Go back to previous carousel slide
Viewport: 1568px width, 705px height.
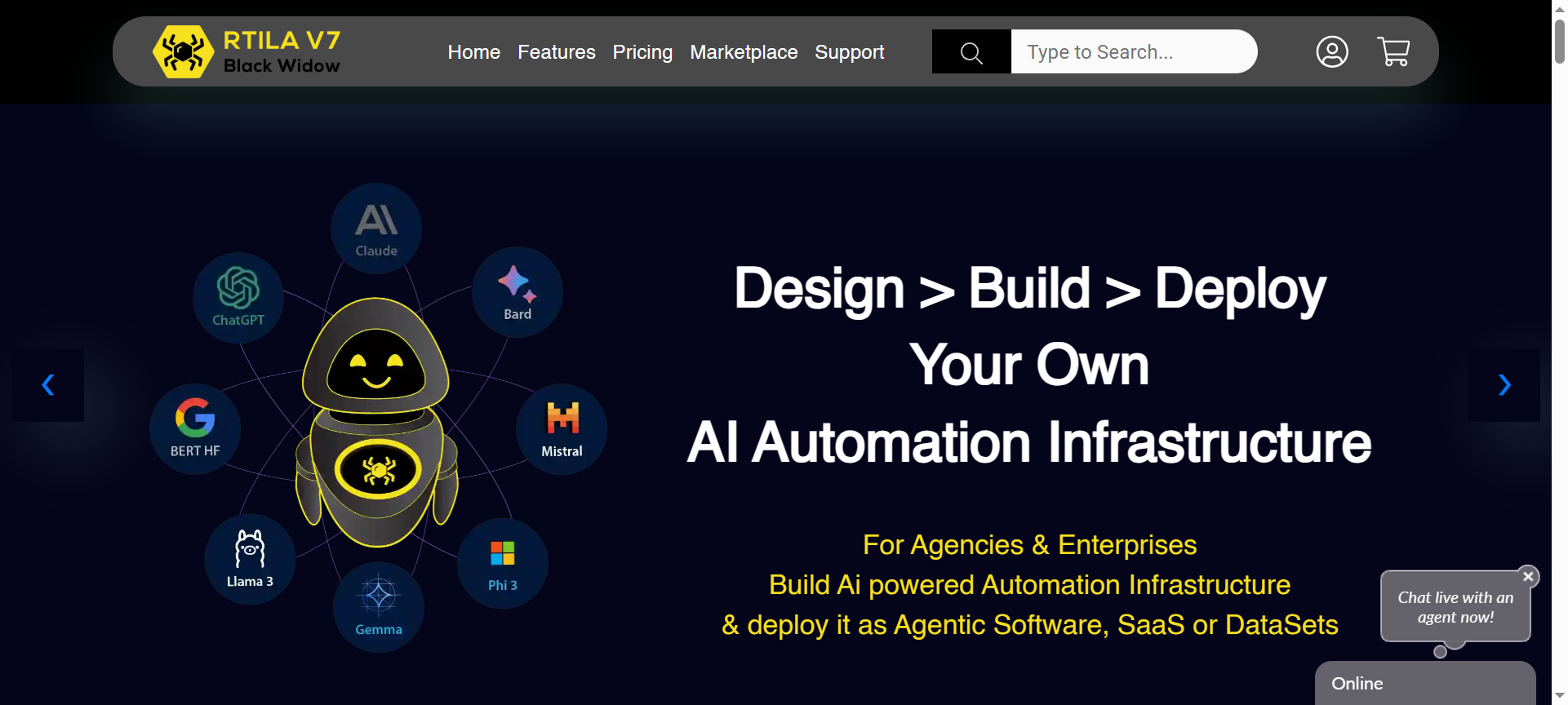(48, 385)
